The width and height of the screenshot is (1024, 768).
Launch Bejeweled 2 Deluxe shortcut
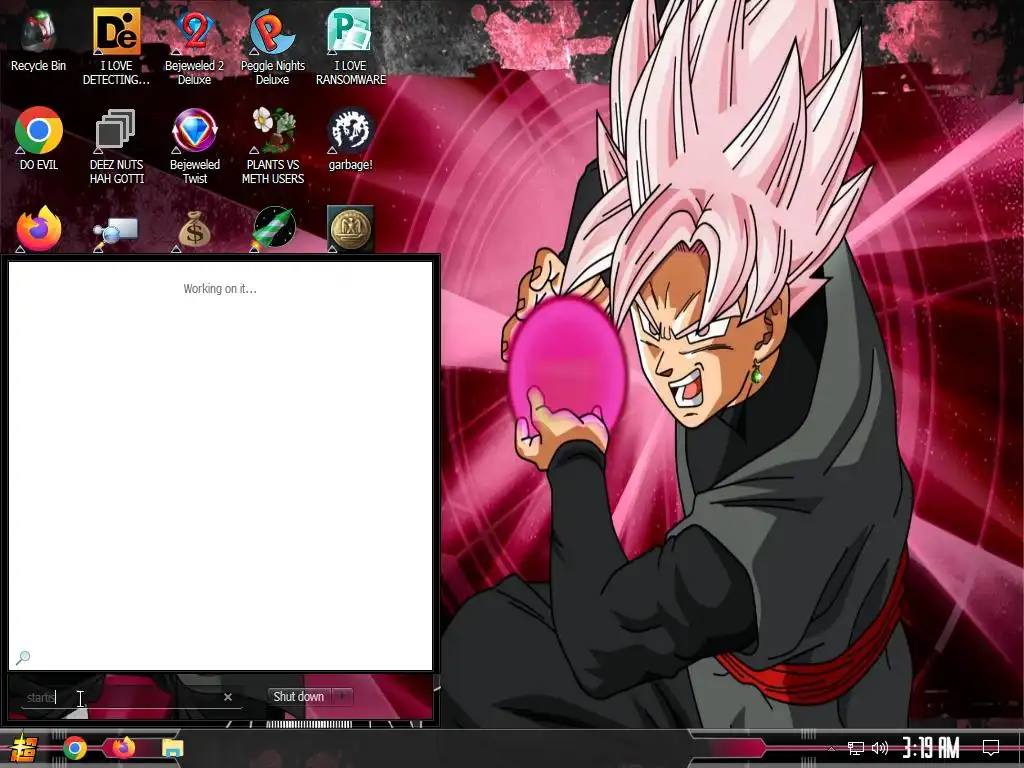pyautogui.click(x=195, y=47)
